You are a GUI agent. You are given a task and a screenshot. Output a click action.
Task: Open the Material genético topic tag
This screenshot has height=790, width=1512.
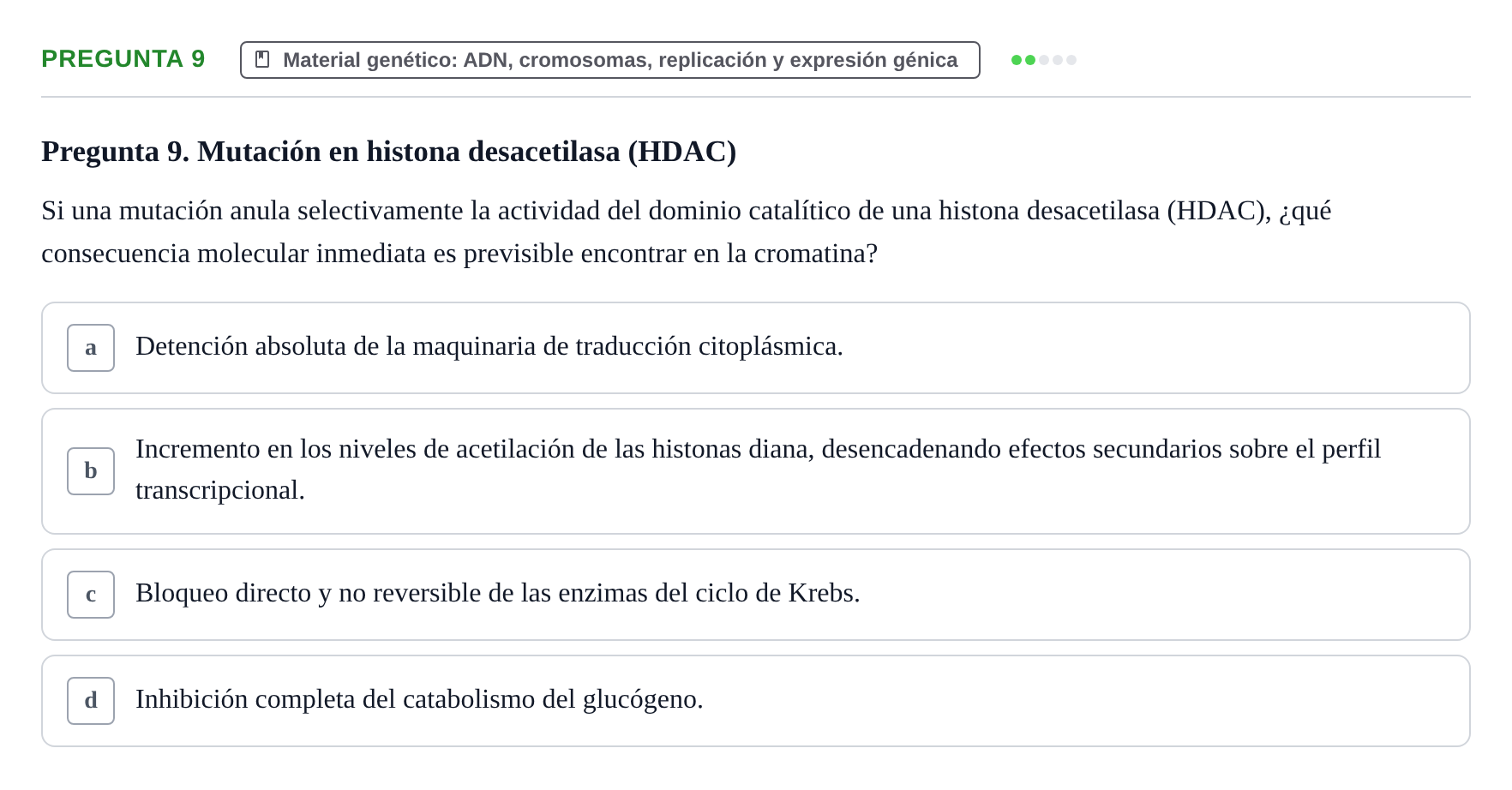coord(610,60)
